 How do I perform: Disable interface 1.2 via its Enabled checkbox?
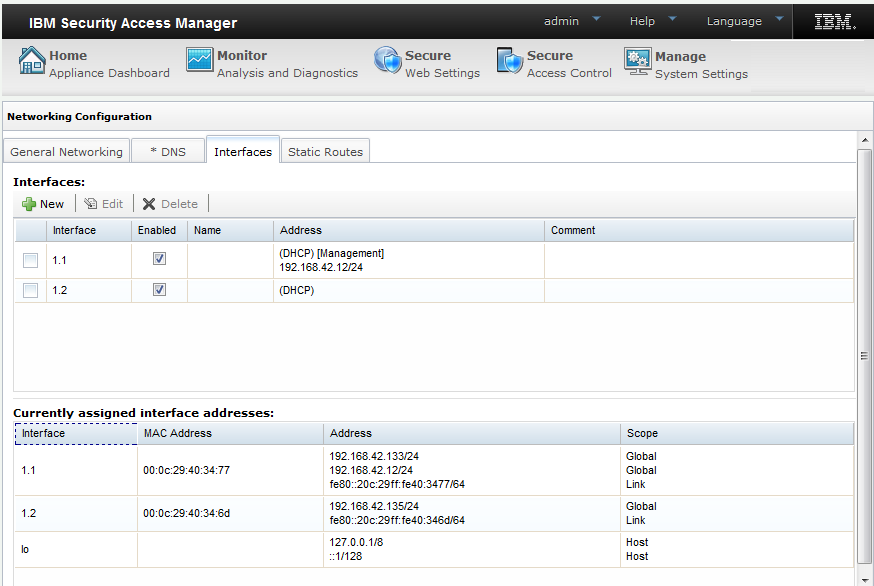[x=158, y=290]
